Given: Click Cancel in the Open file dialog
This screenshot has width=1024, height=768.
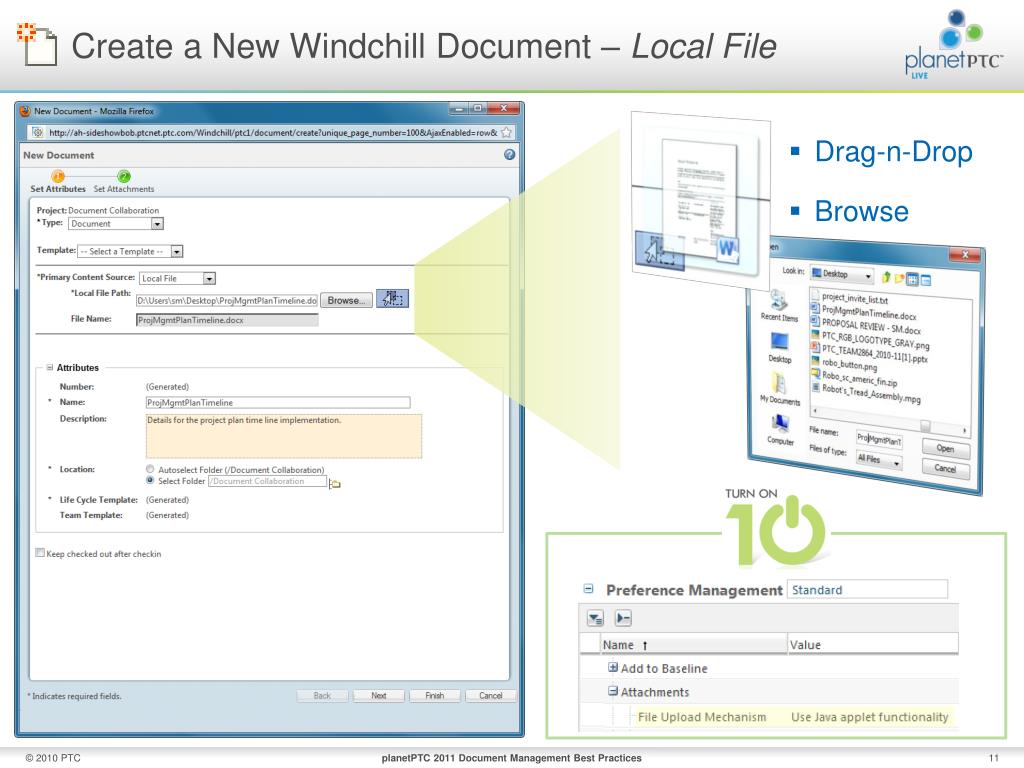Looking at the screenshot, I should (945, 468).
